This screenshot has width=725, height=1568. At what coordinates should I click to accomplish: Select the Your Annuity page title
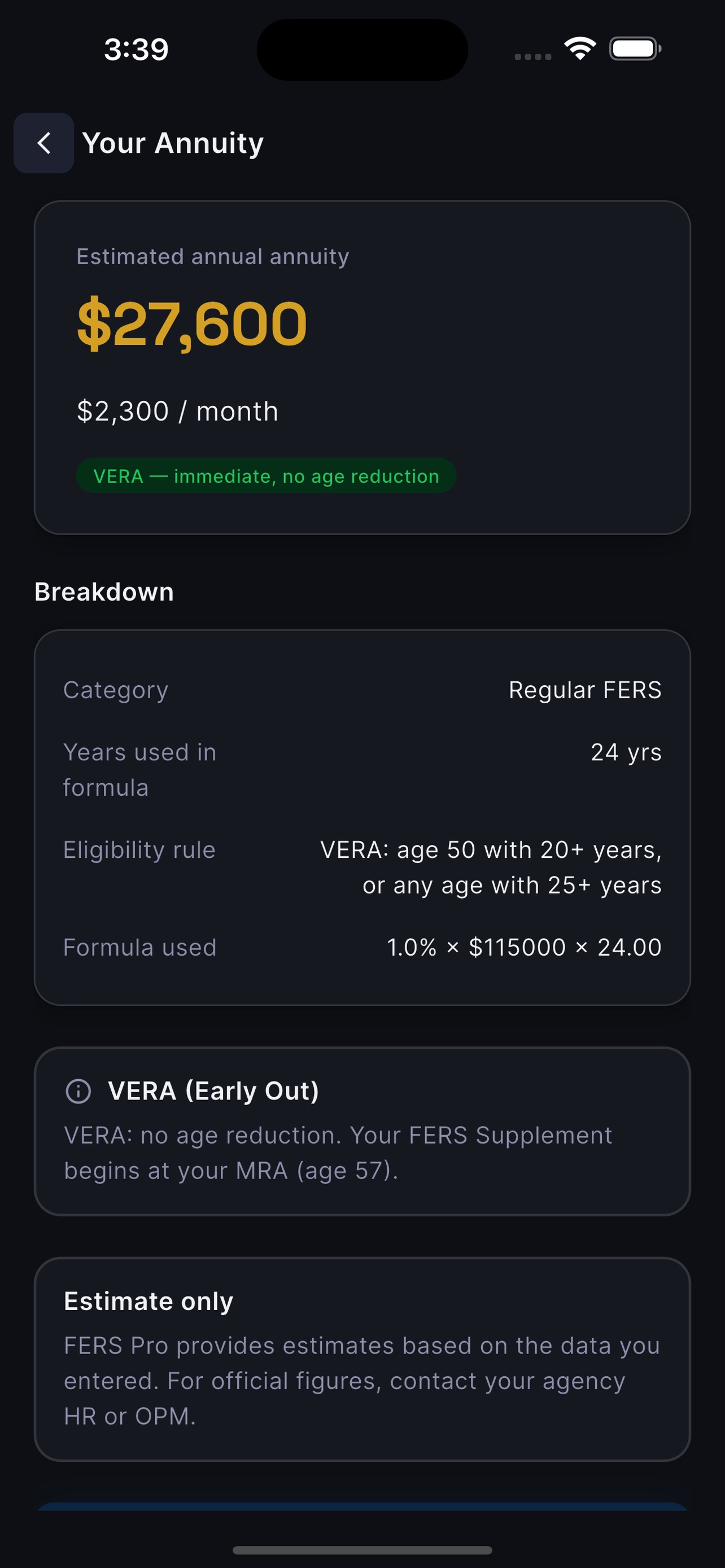pyautogui.click(x=173, y=144)
